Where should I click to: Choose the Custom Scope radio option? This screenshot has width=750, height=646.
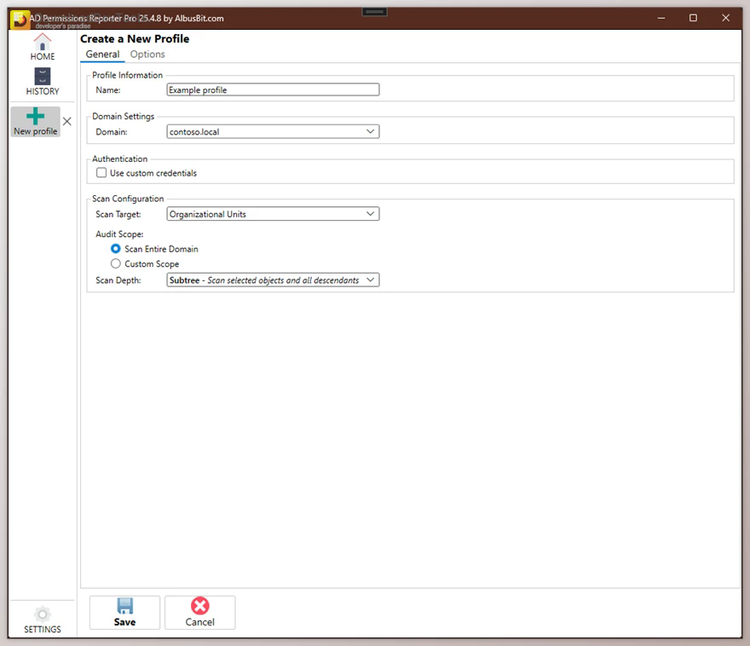pos(115,263)
